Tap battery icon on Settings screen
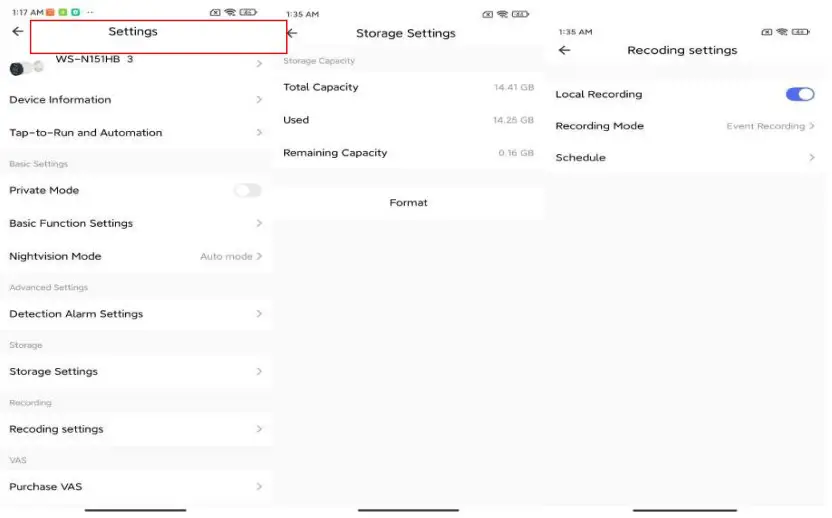 click(x=248, y=12)
